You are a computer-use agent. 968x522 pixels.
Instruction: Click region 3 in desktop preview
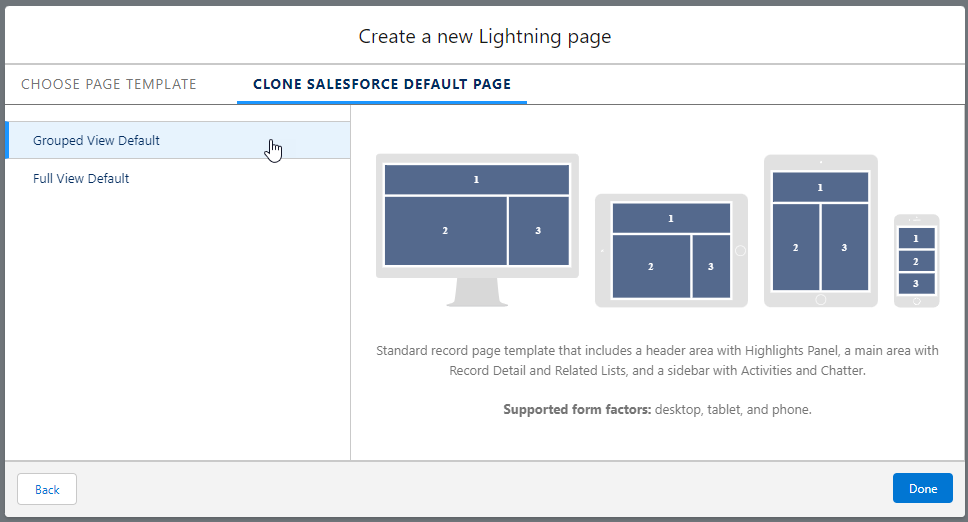click(x=538, y=231)
